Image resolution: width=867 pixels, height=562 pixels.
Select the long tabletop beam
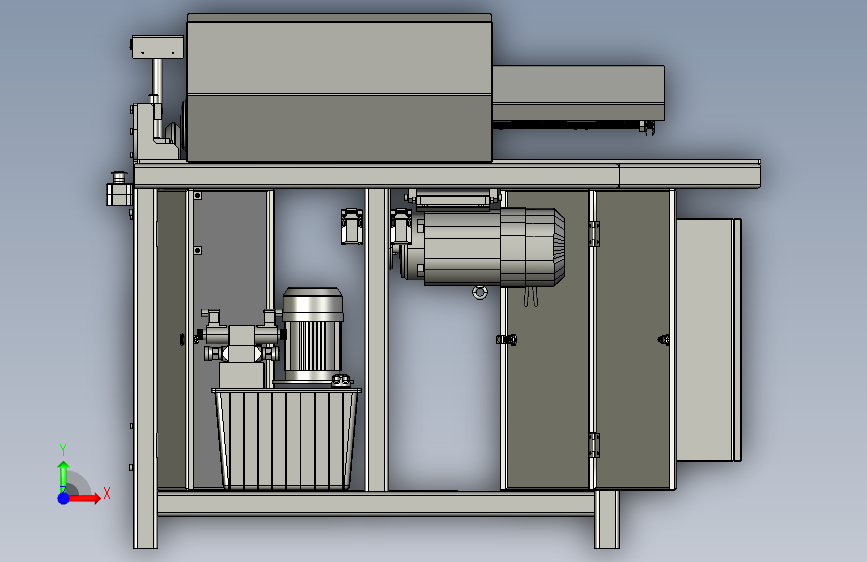[447, 175]
